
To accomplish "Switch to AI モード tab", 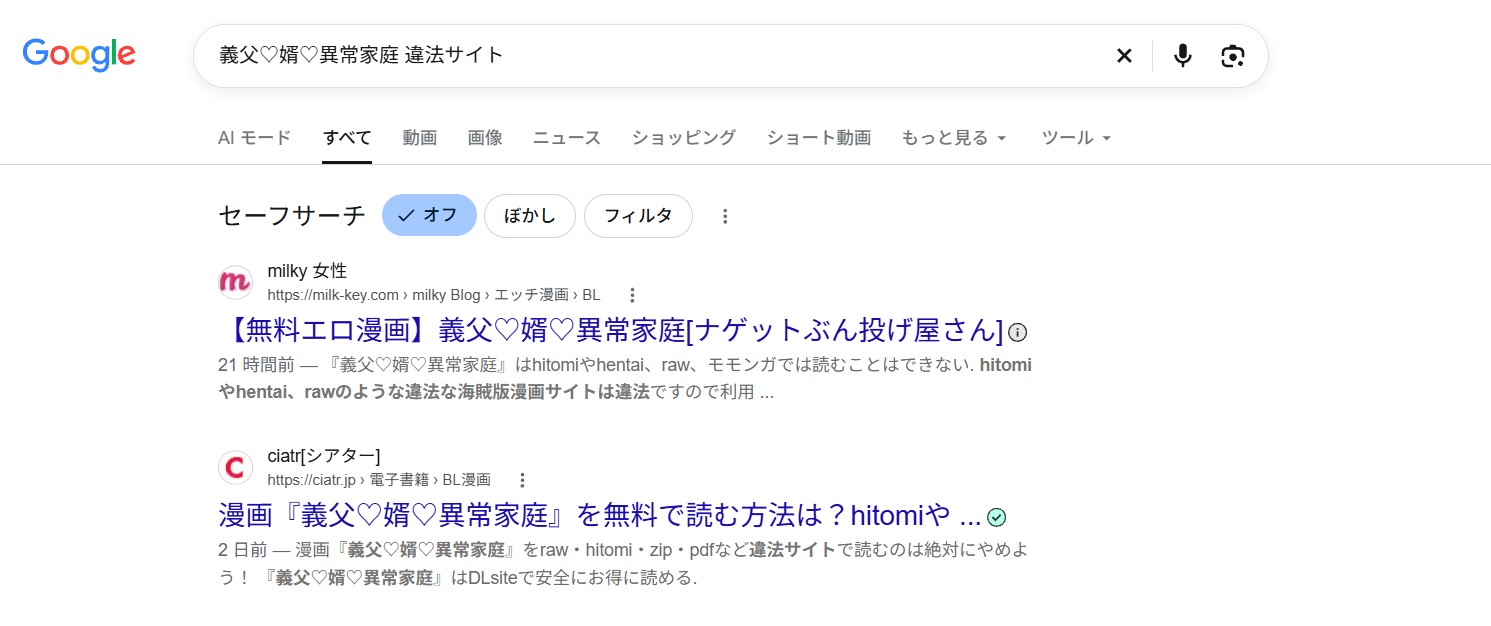I will click(x=255, y=138).
